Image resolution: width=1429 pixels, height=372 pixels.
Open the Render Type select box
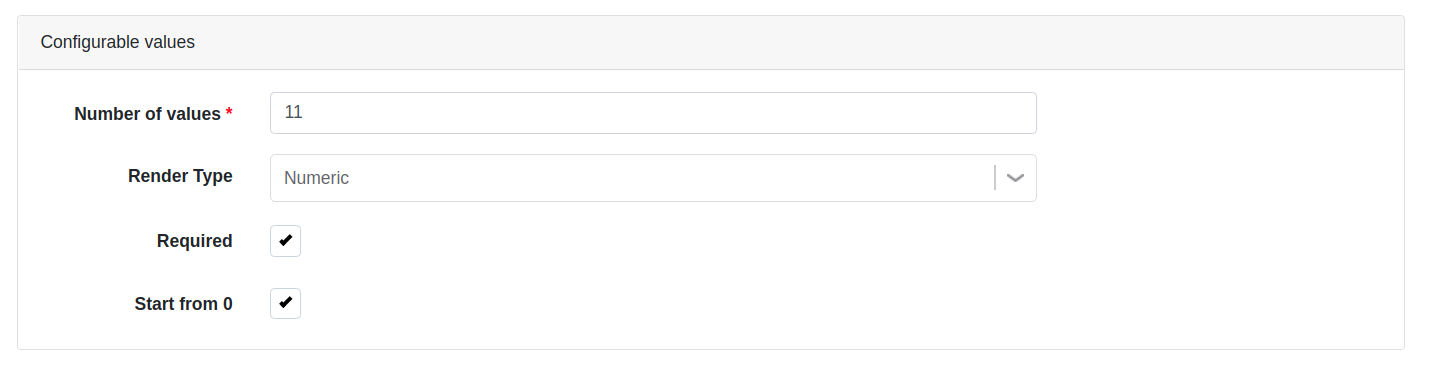(x=653, y=178)
